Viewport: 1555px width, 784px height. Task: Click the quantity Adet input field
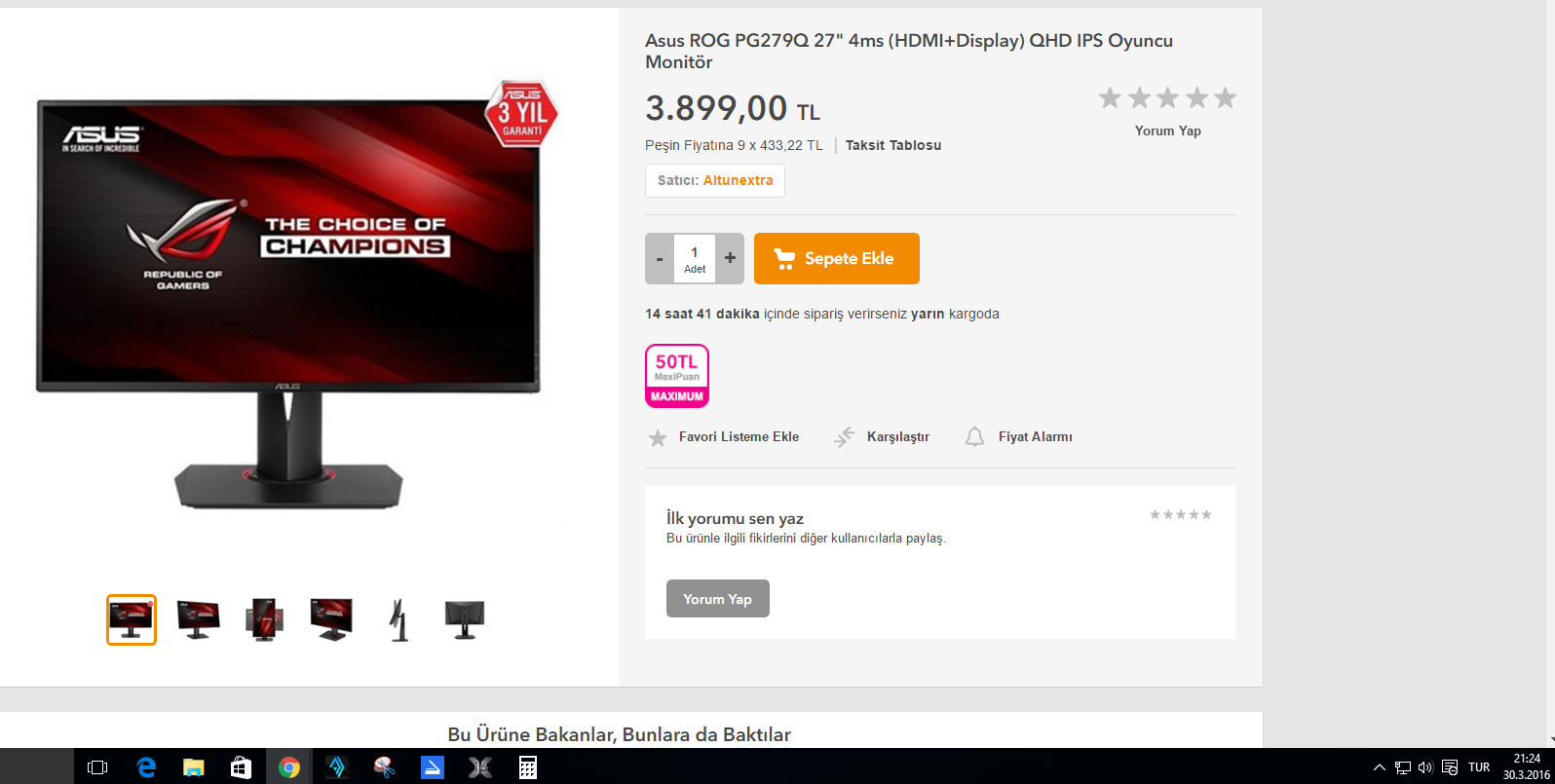[x=695, y=259]
